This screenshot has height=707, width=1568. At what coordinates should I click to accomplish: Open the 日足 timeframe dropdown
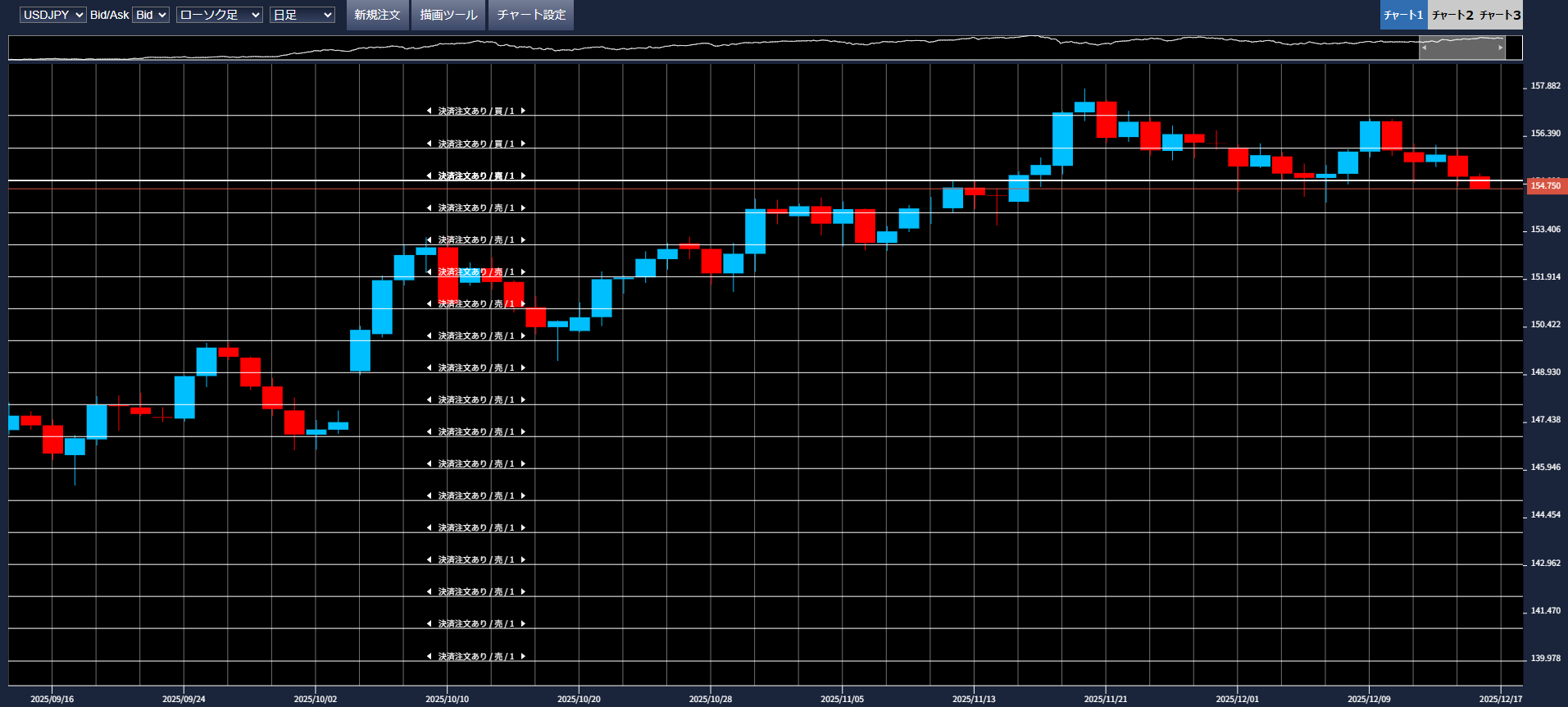(x=302, y=15)
